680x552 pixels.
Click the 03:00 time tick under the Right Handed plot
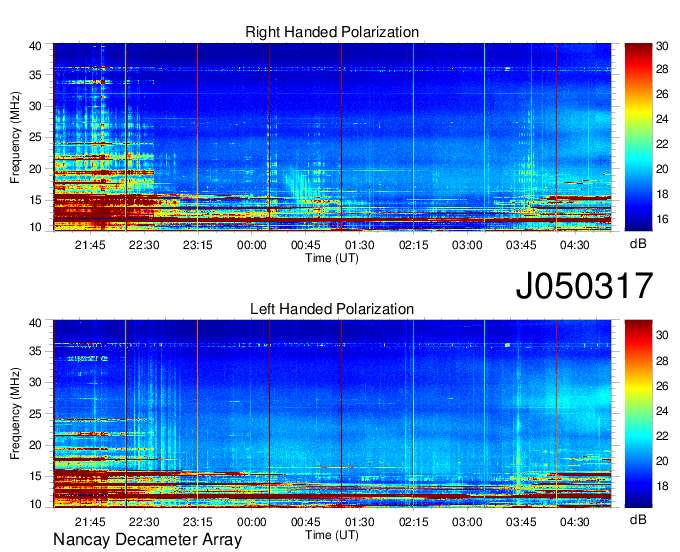point(467,245)
